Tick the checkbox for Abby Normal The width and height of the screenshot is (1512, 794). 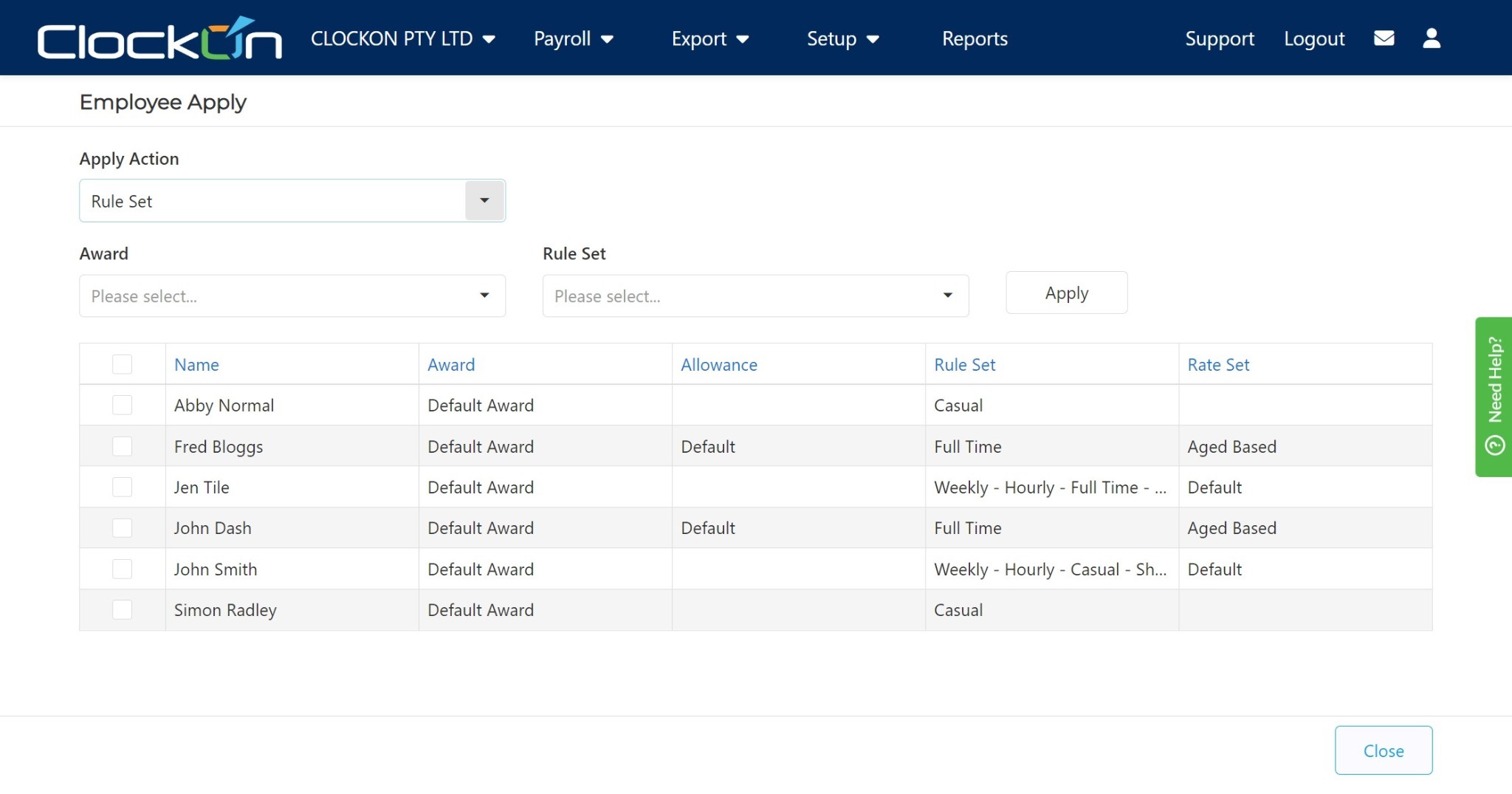click(122, 405)
